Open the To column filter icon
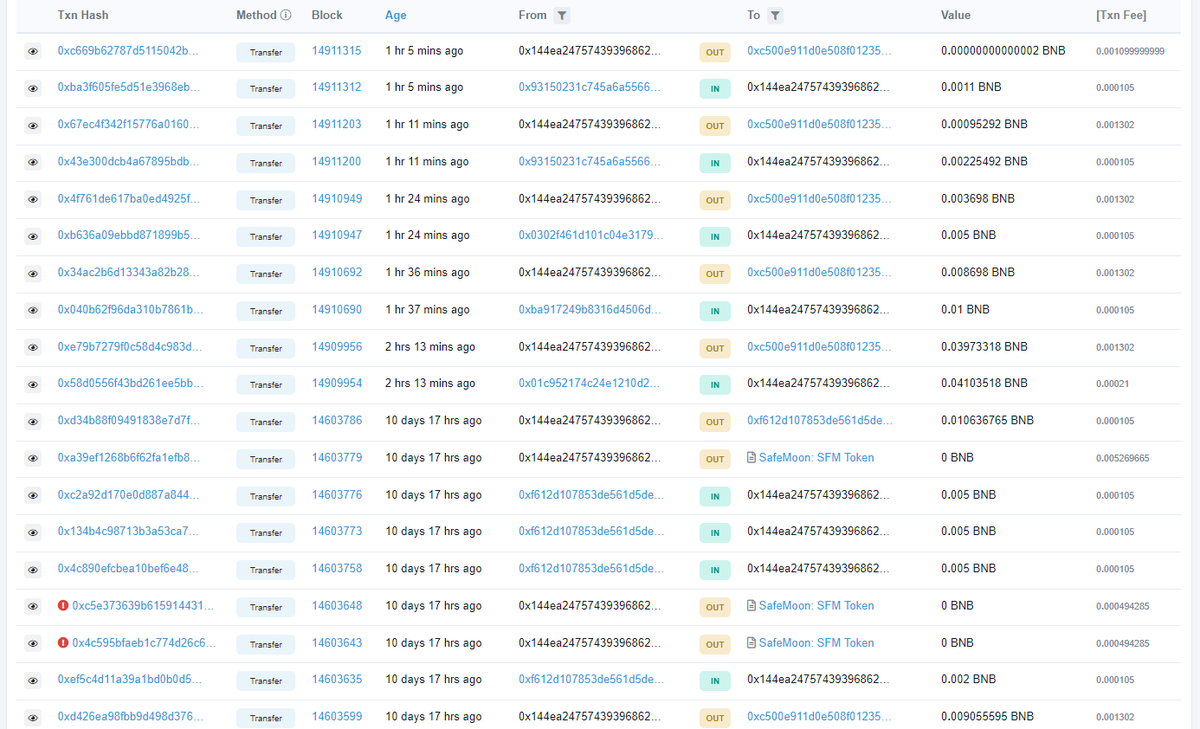Screen dimensions: 1200x729 coord(776,16)
